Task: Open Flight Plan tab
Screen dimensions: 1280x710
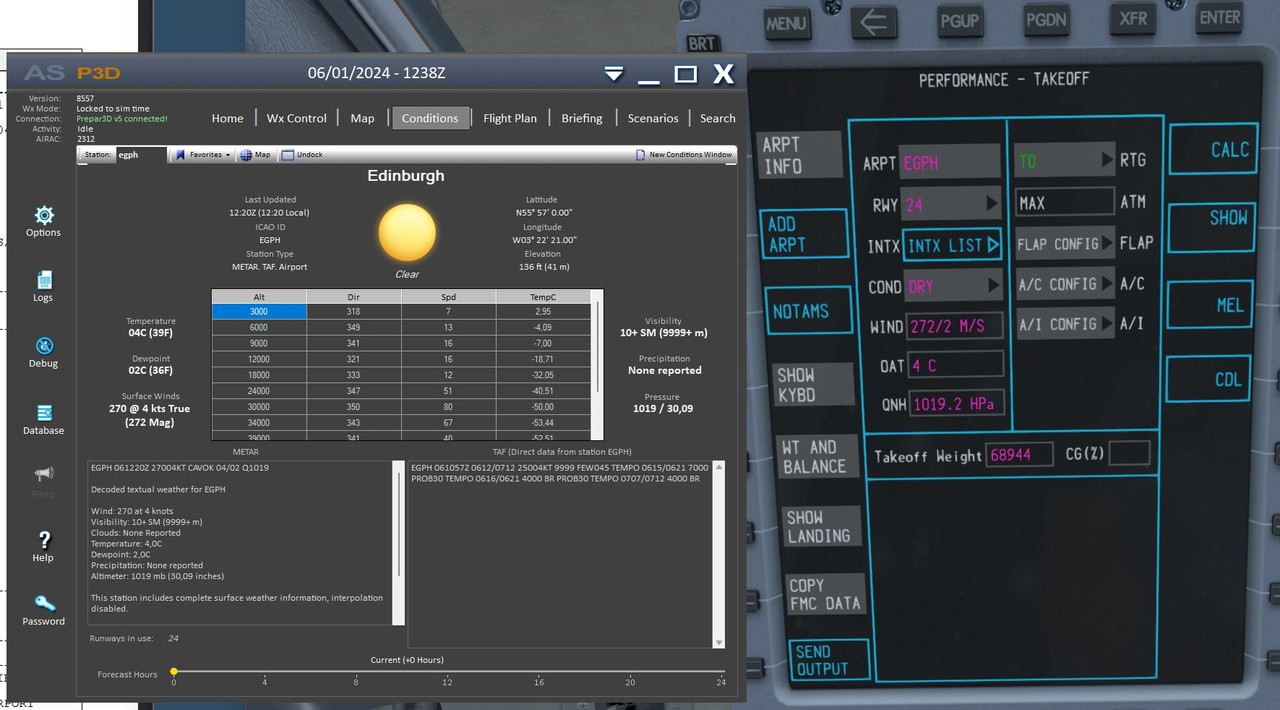Action: (x=510, y=118)
